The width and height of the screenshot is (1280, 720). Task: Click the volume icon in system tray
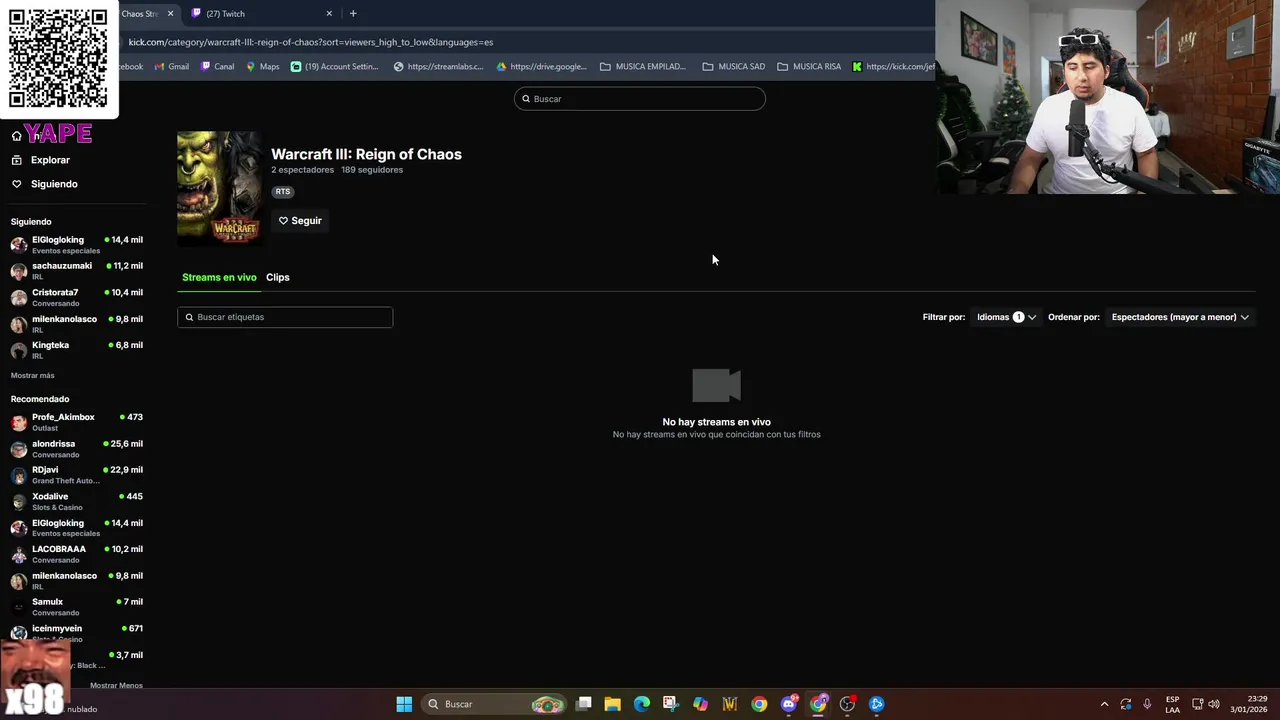1214,704
